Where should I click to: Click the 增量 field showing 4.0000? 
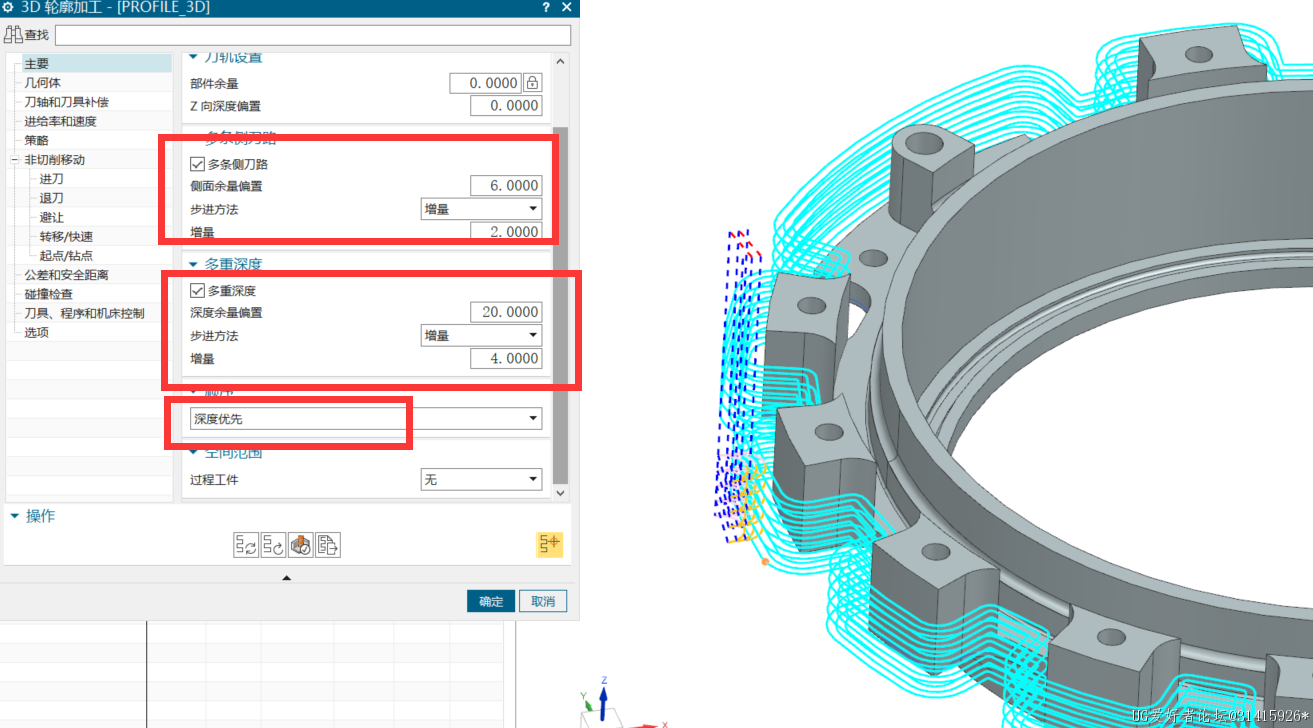pyautogui.click(x=506, y=358)
